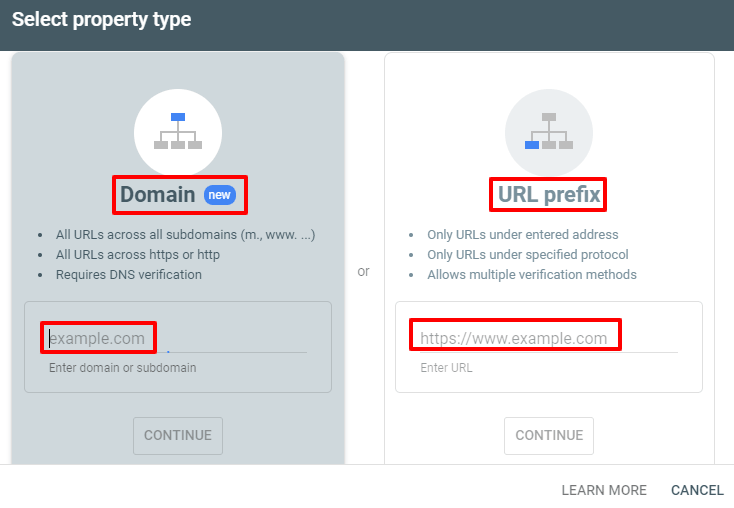Viewport: 734px width, 508px height.
Task: Click "All URLs across https or http" bullet
Action: [138, 255]
